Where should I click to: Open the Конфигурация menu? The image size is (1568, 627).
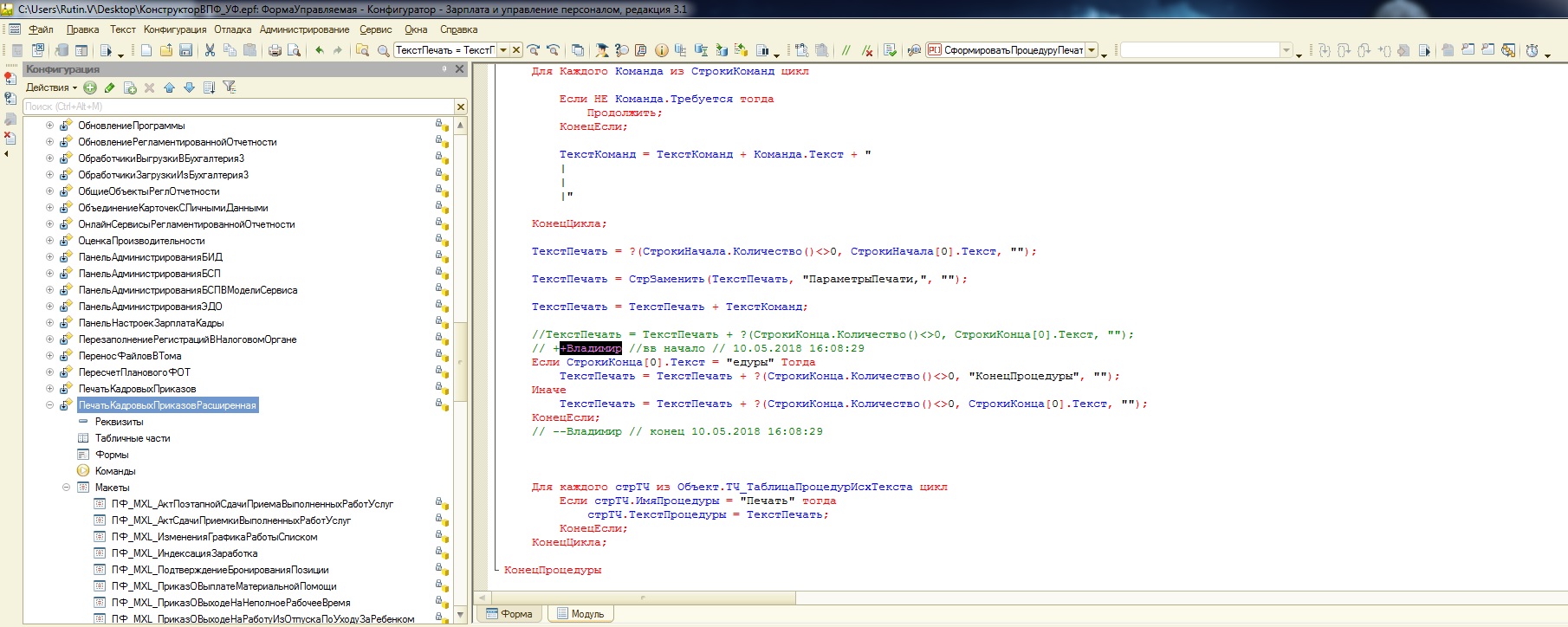(175, 29)
